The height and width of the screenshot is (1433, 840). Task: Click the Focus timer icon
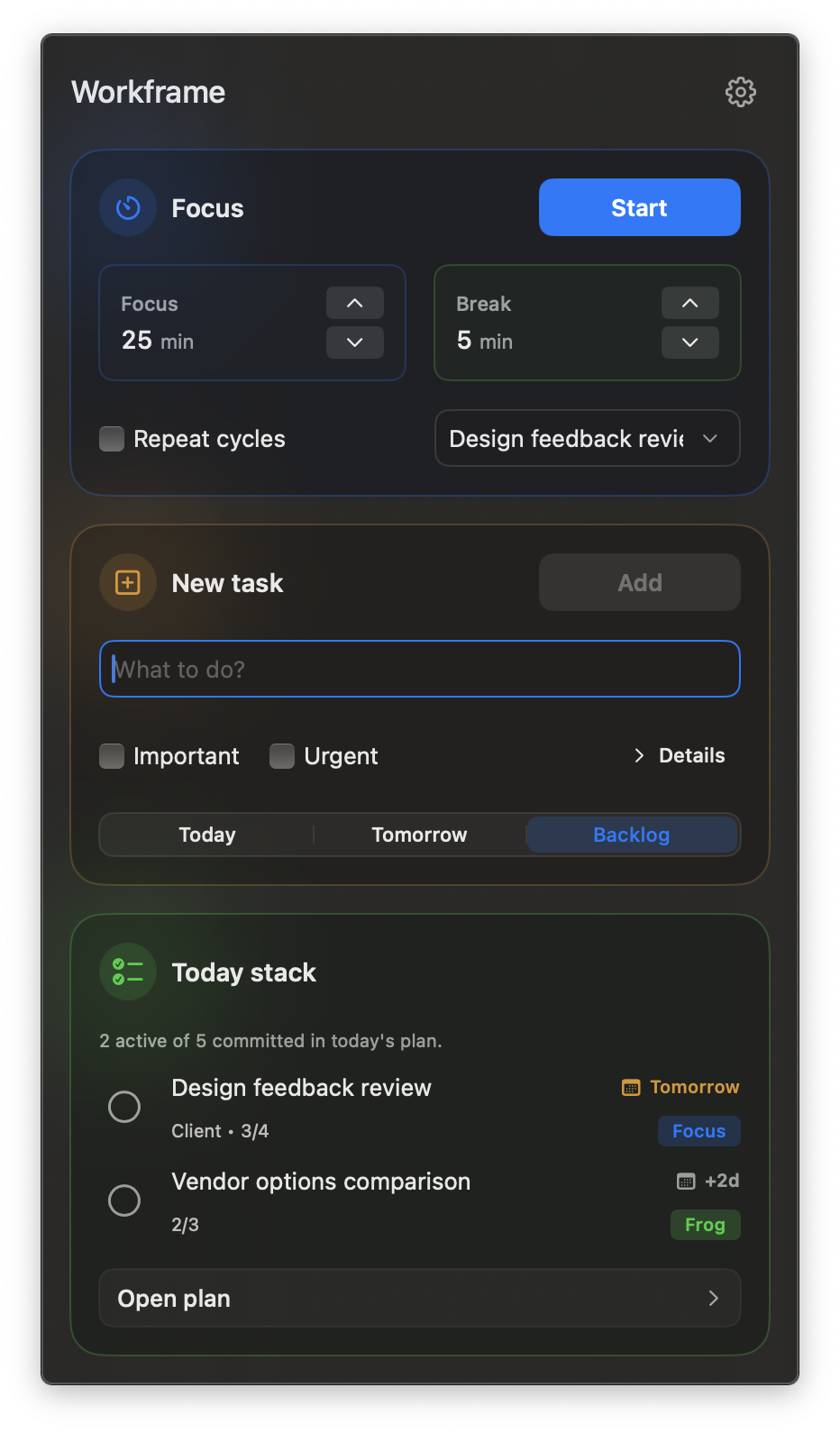[x=128, y=208]
